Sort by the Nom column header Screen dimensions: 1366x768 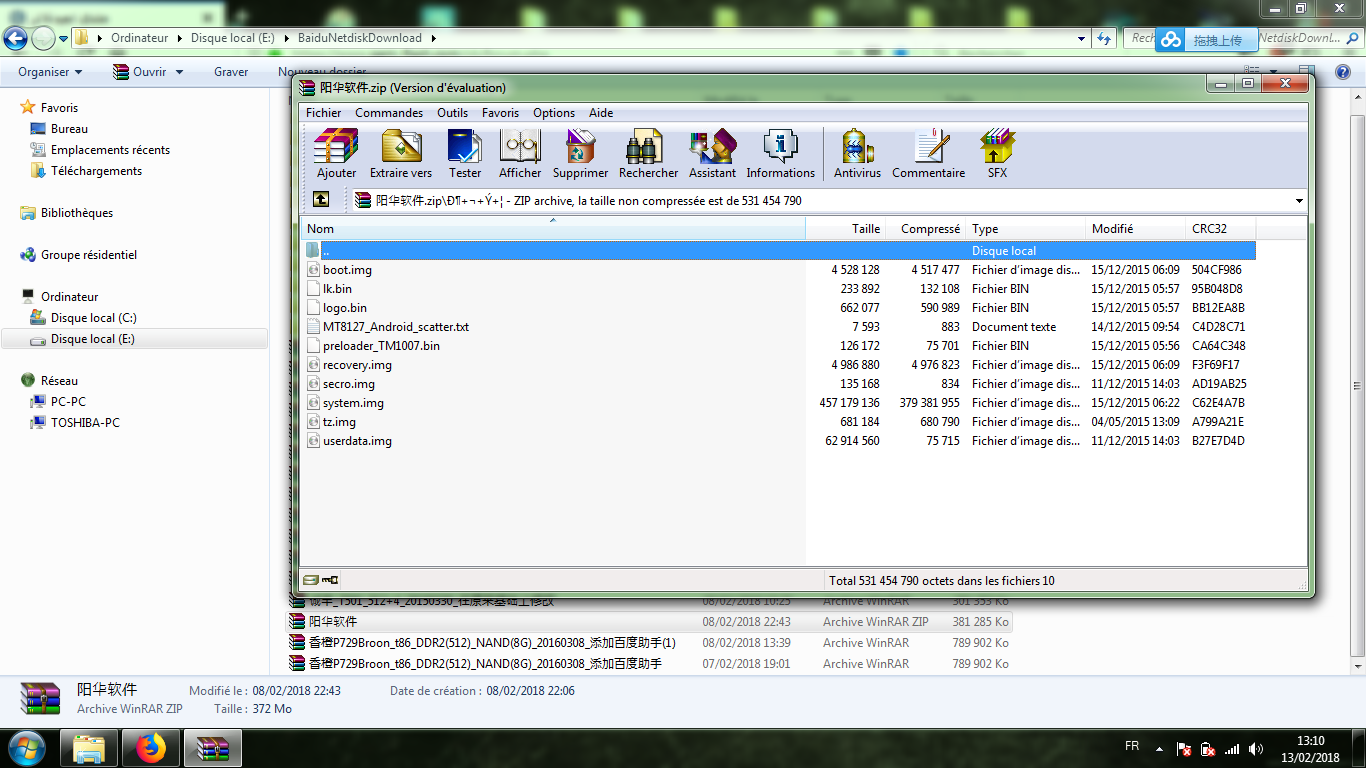coord(553,229)
